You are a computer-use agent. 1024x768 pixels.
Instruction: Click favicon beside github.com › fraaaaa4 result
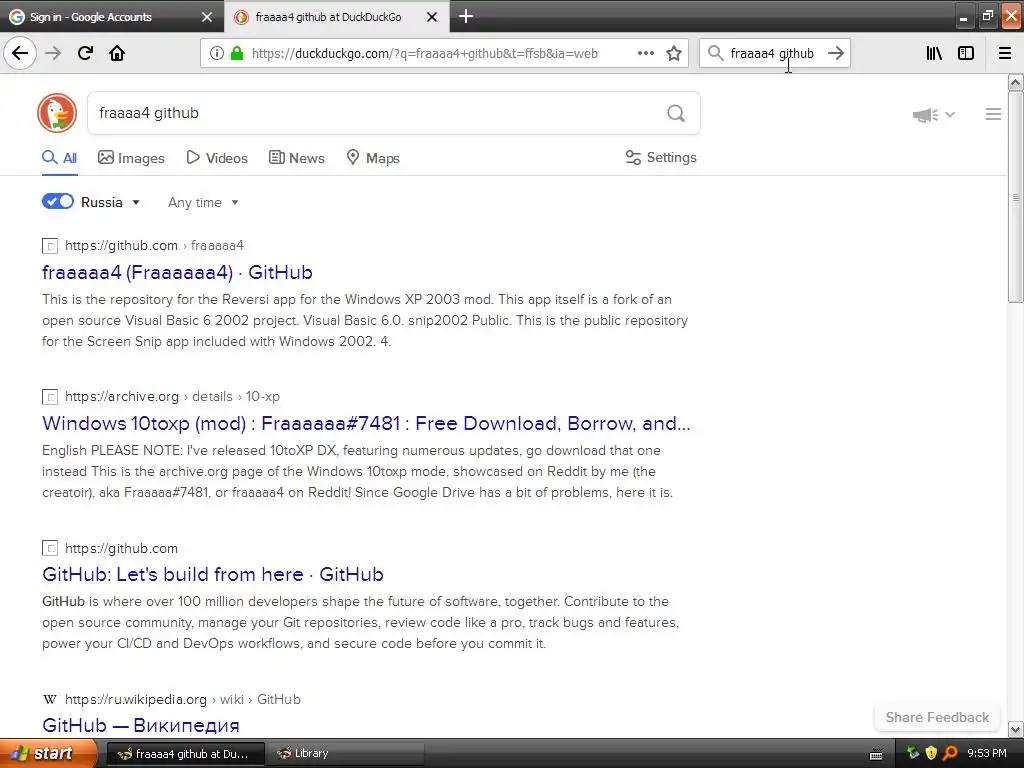(50, 246)
